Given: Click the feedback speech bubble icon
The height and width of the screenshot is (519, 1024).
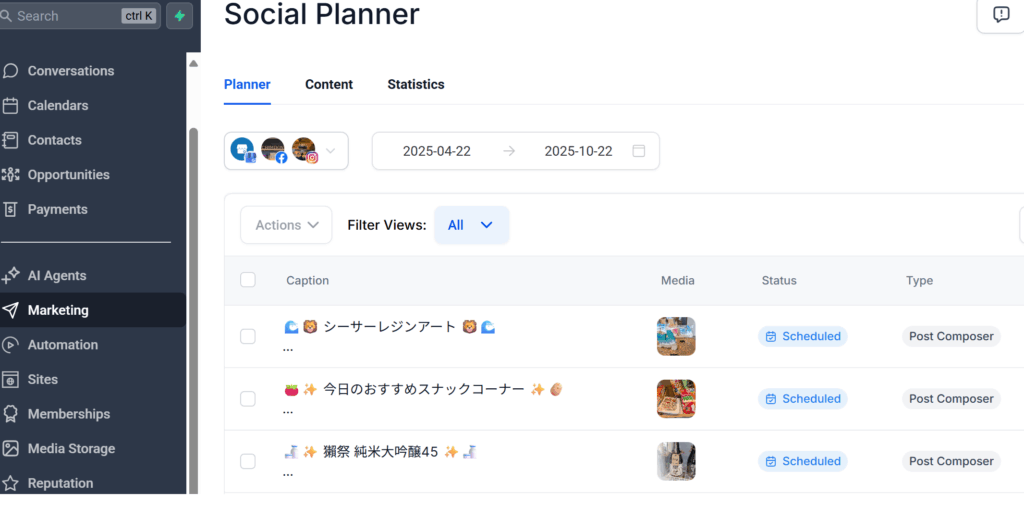Looking at the screenshot, I should coord(1001,14).
